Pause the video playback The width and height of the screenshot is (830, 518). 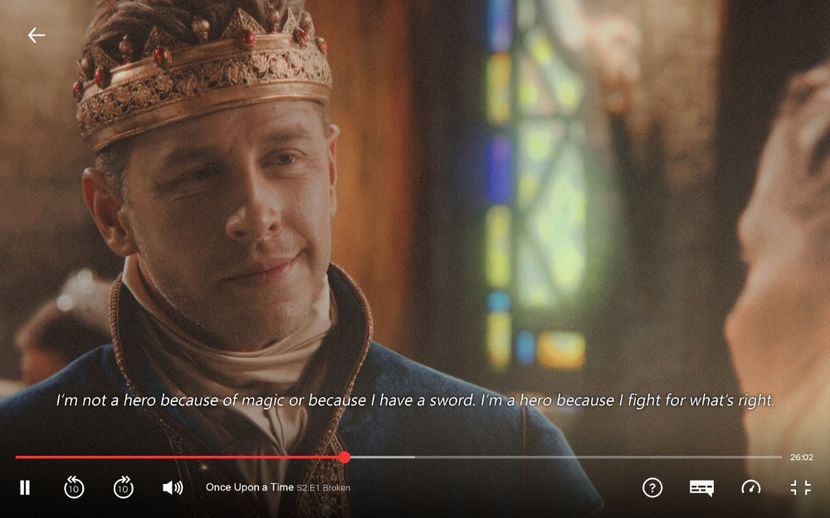point(25,487)
